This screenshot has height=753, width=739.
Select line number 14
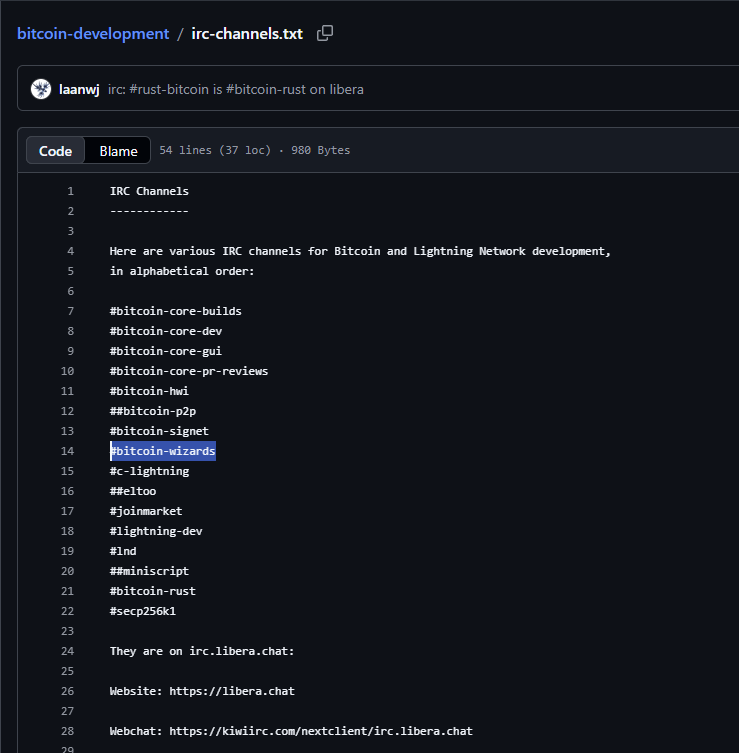click(x=67, y=451)
